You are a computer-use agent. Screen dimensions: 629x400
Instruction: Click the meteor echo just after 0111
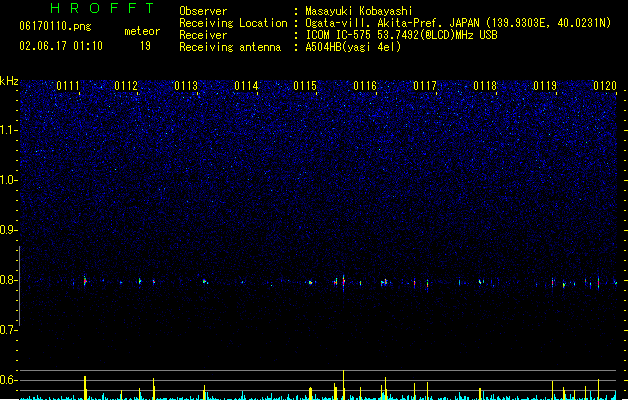click(x=85, y=281)
